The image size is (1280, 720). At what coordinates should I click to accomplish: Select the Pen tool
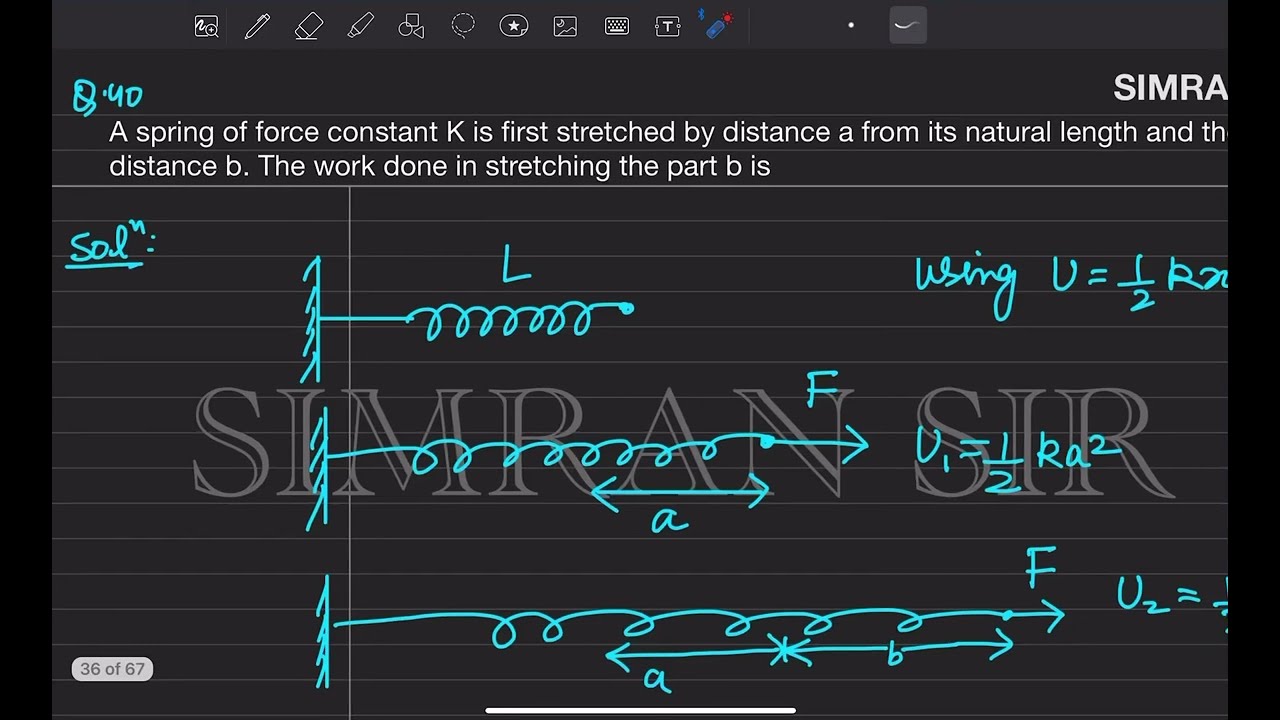tap(257, 27)
